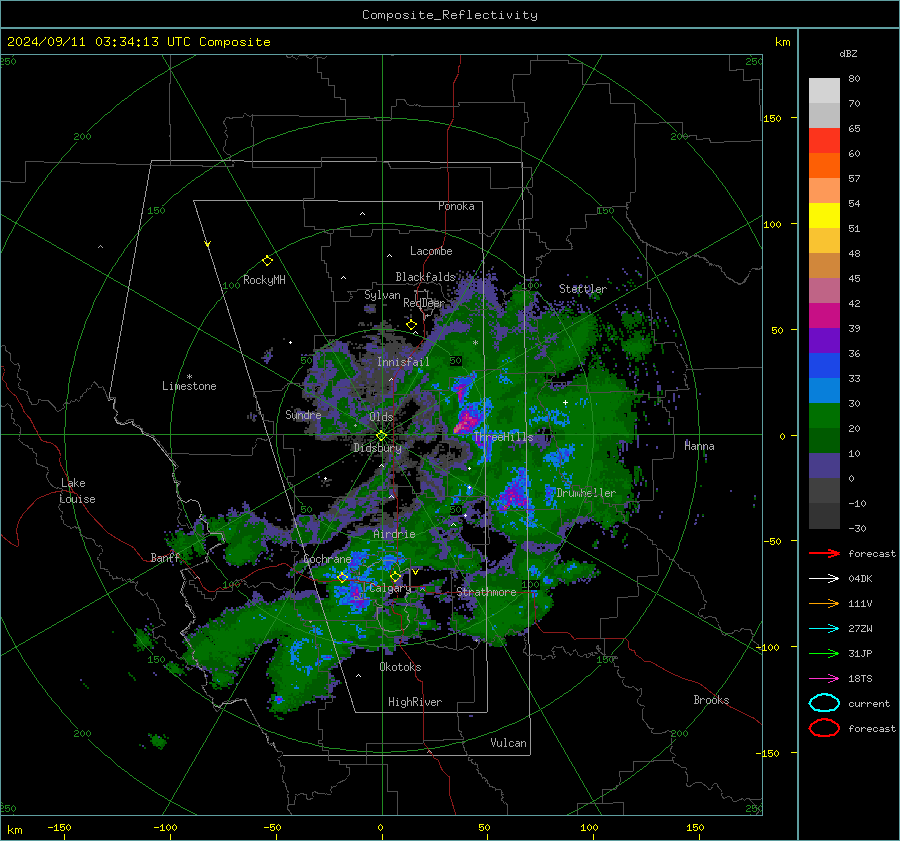
Task: Select the Strathmore label
Action: (486, 592)
